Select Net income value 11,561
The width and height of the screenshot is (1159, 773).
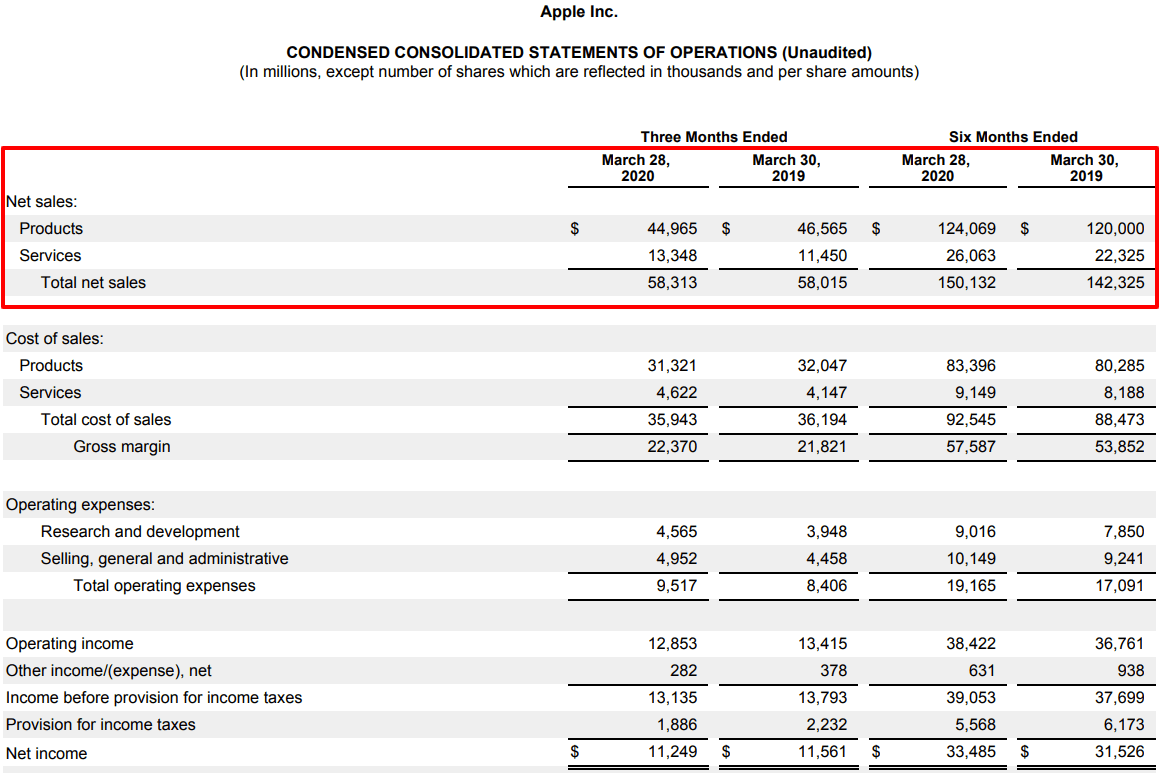pyautogui.click(x=822, y=752)
